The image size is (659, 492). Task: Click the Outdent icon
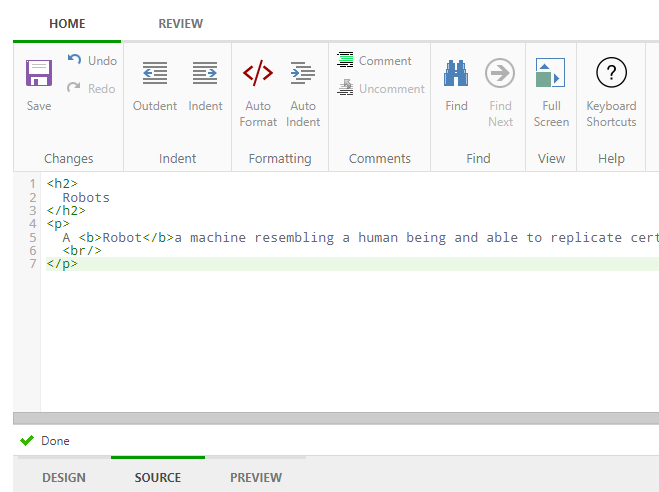[x=155, y=73]
